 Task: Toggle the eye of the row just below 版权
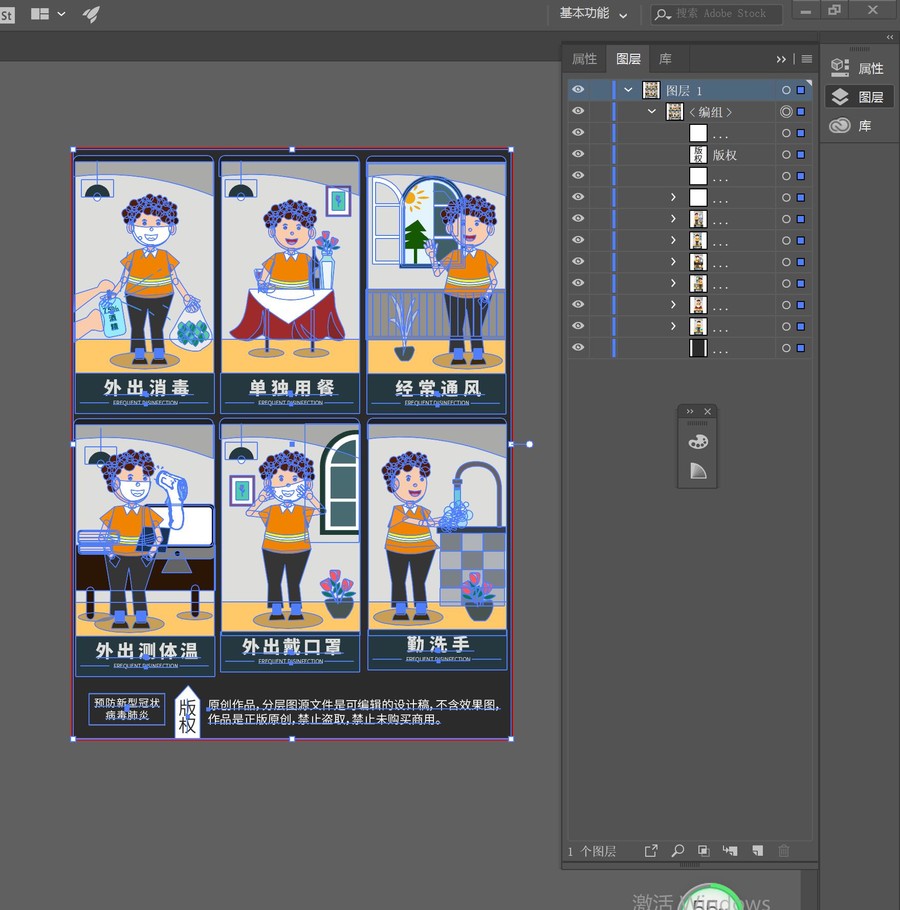tap(578, 175)
